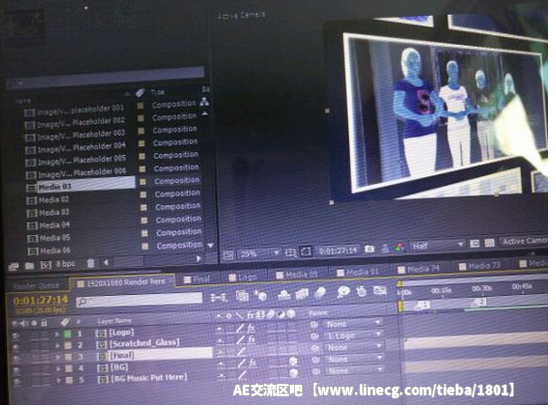Enable motion blur with the timeline icon

click(320, 293)
